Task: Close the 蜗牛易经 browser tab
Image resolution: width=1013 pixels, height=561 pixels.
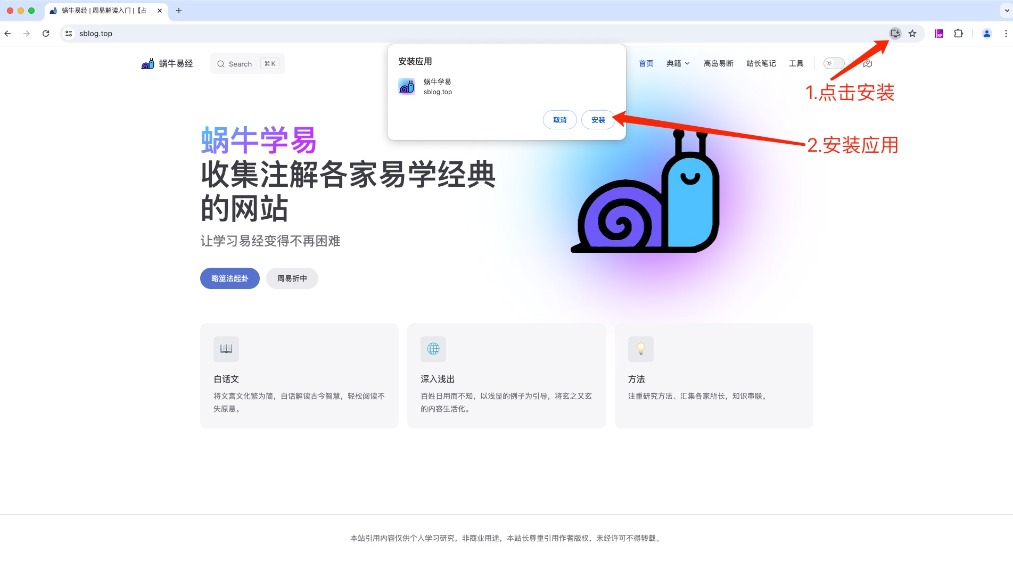Action: coord(160,10)
